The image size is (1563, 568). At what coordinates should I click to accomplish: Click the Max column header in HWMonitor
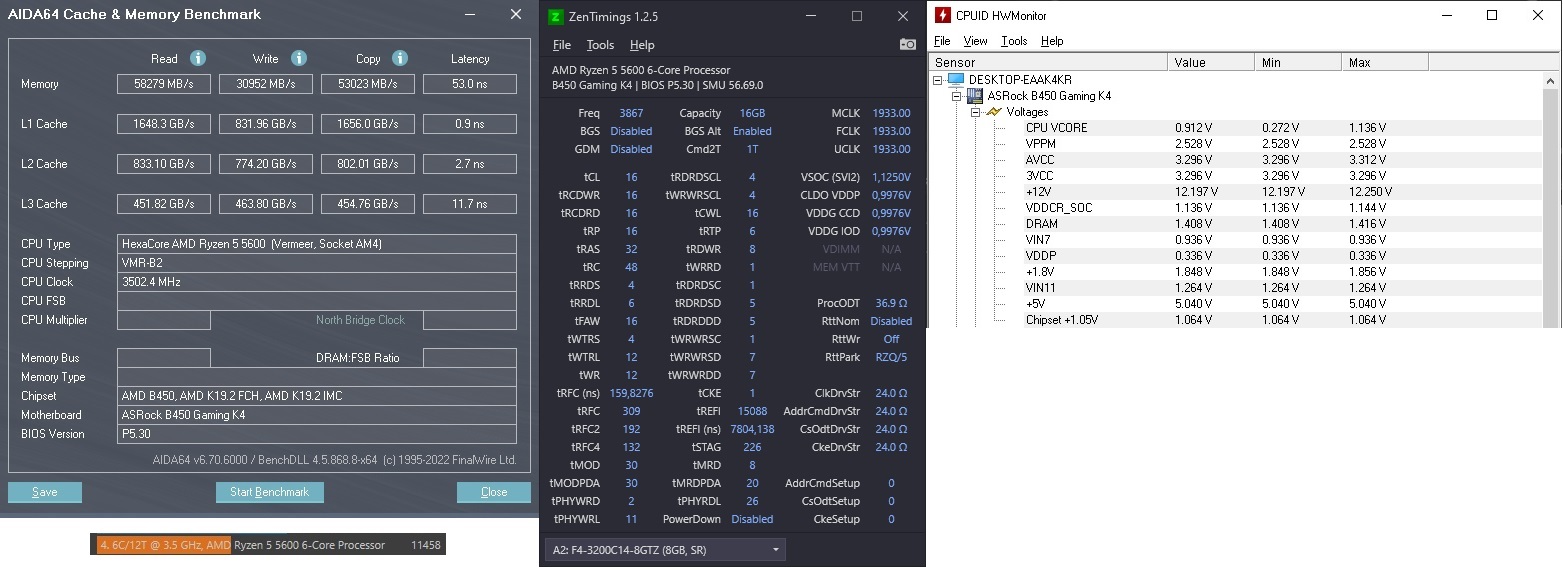tap(1385, 62)
